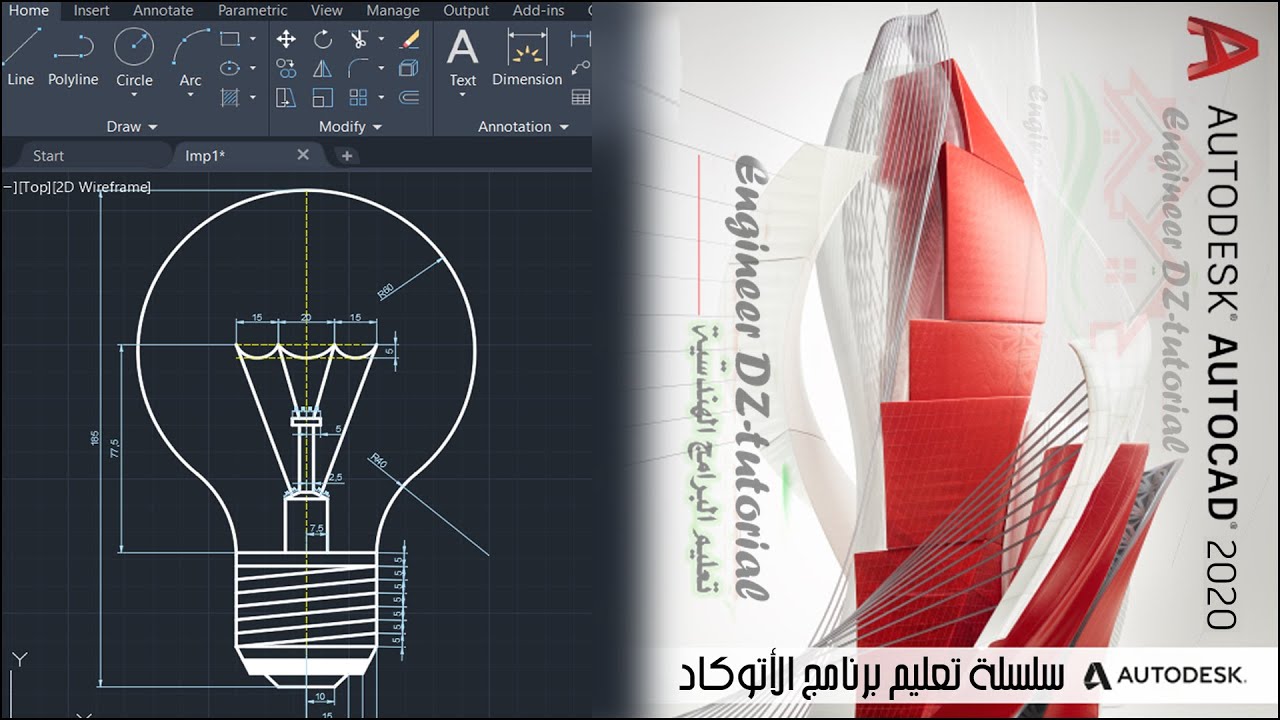
Task: Open the Arc tool dropdown arrow
Action: point(190,95)
